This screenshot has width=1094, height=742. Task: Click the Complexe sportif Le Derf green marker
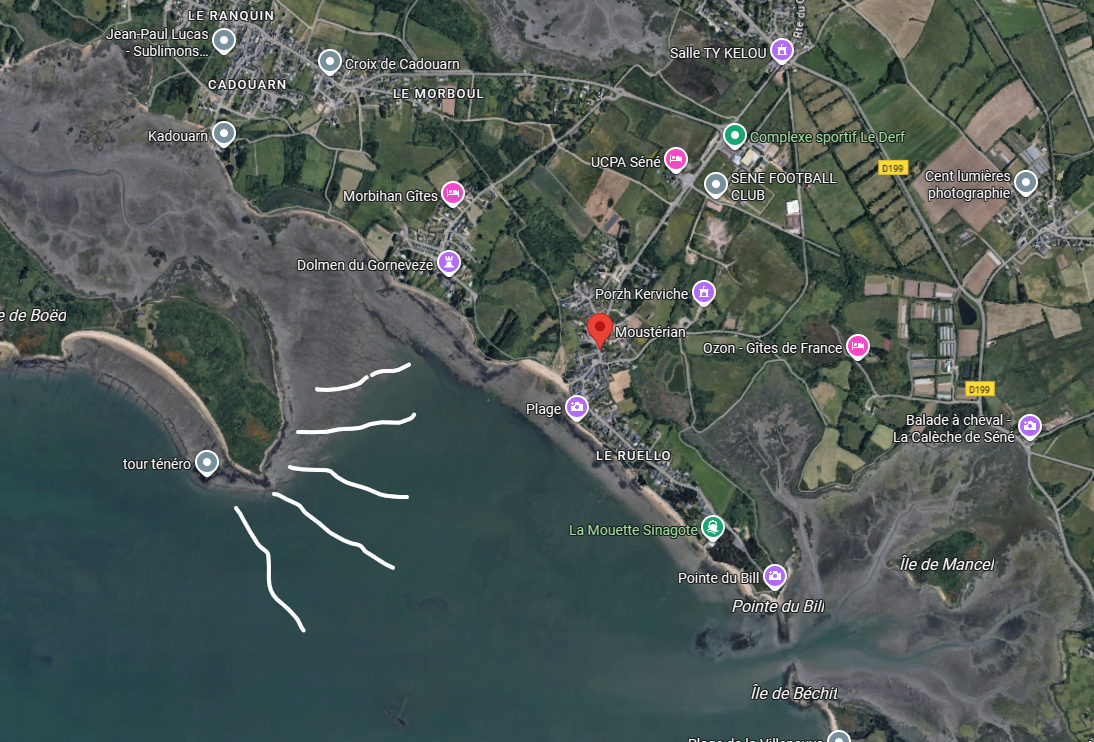point(734,135)
